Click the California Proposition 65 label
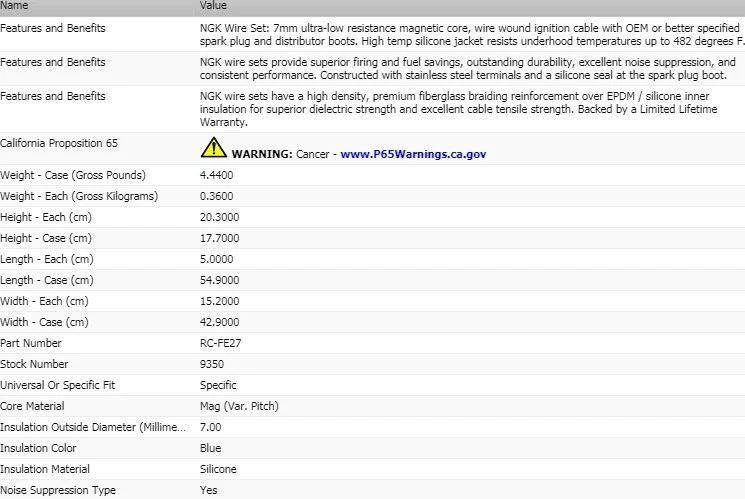The height and width of the screenshot is (499, 745). coord(59,143)
